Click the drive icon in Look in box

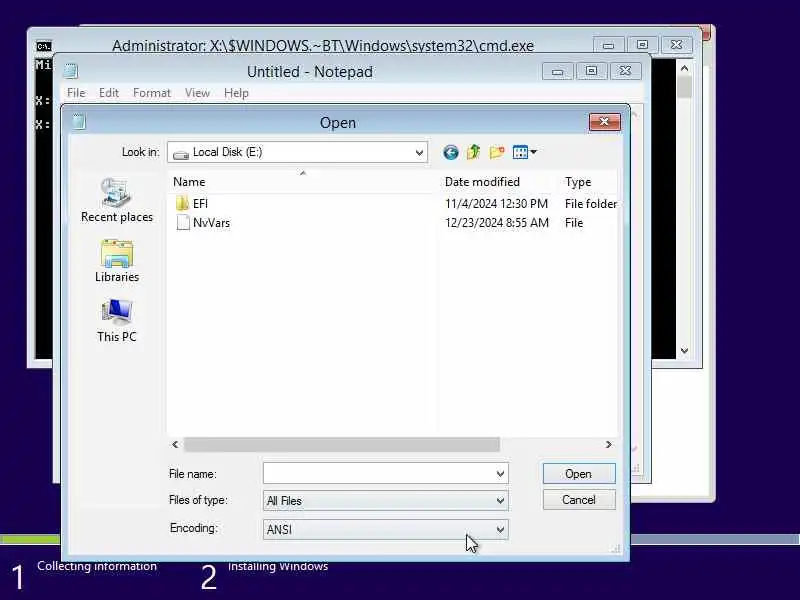point(181,153)
